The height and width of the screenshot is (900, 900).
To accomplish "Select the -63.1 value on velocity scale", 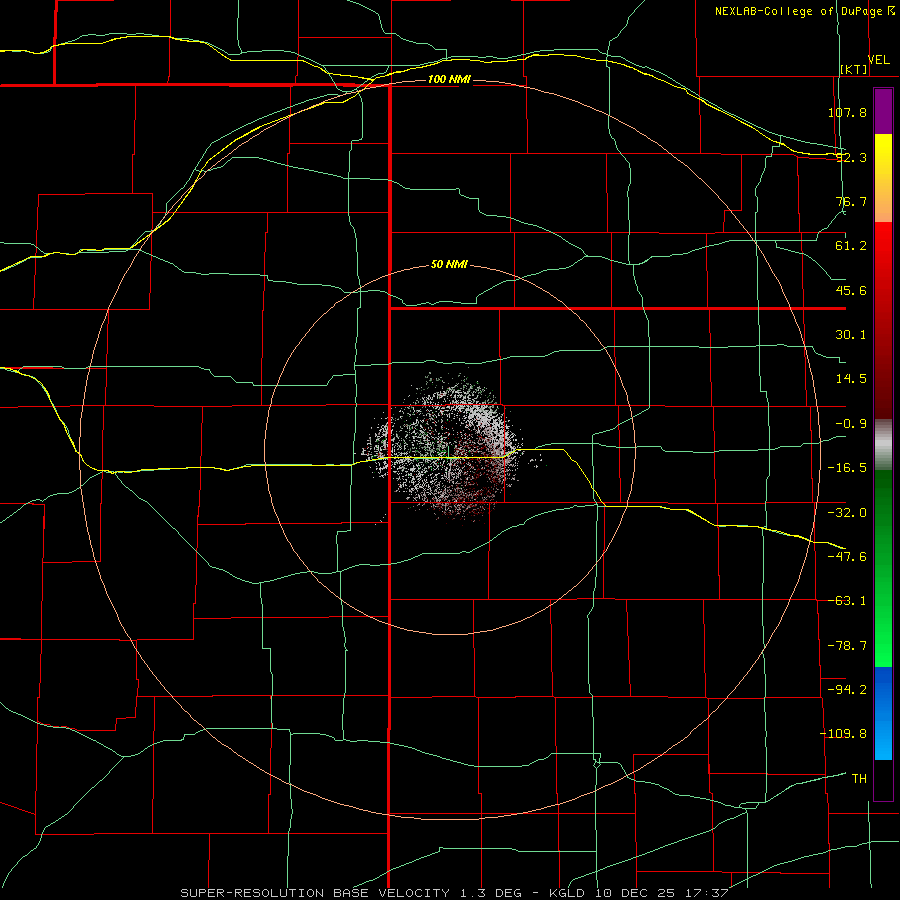I will 847,601.
